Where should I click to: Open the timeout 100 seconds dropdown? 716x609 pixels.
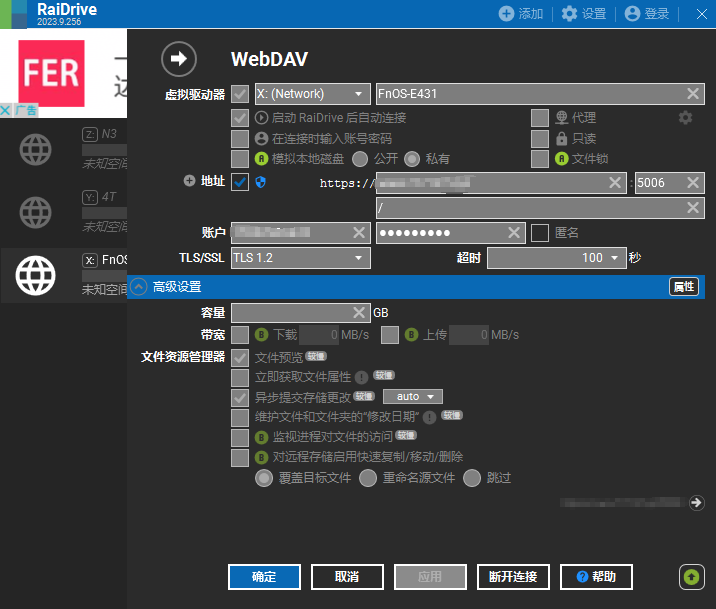(557, 258)
